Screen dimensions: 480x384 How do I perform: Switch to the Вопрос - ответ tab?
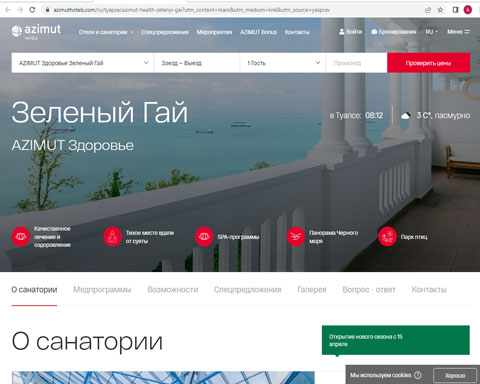pyautogui.click(x=369, y=290)
